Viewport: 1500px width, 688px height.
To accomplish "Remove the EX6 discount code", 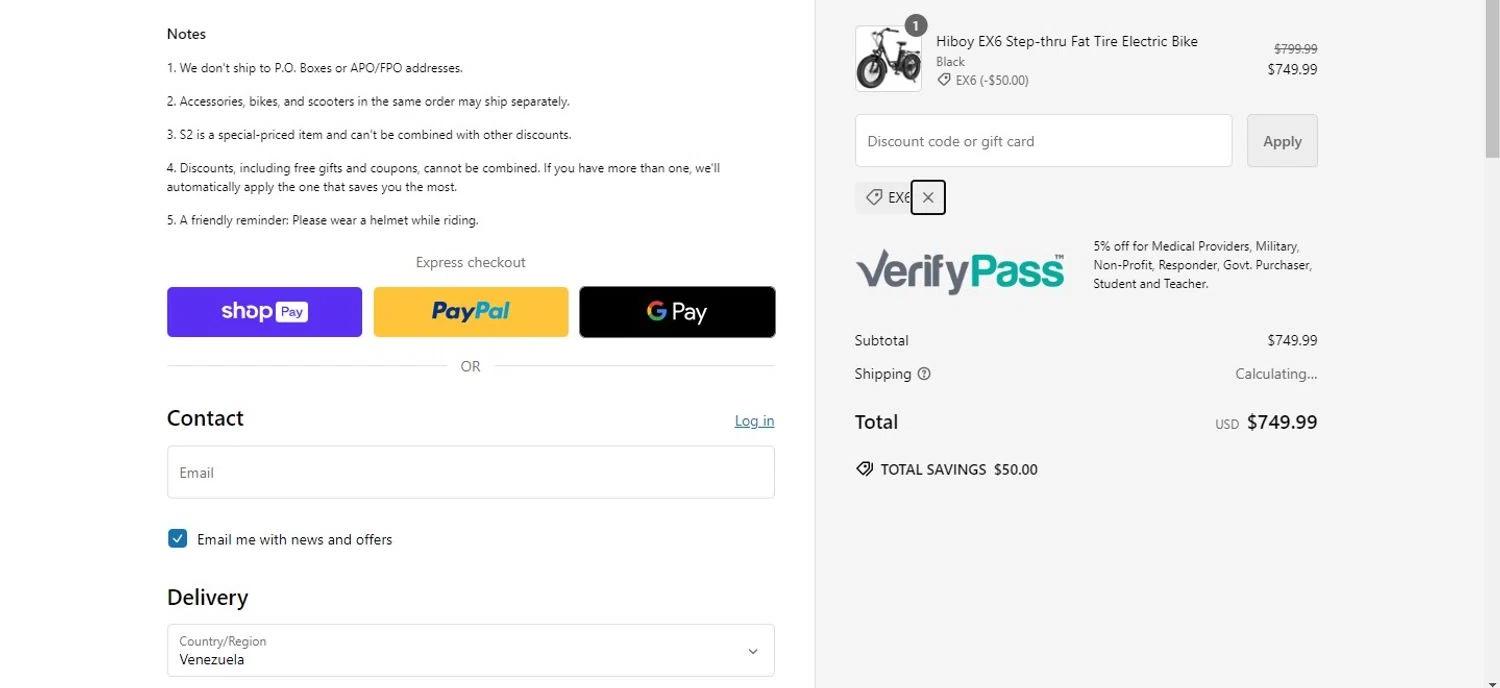I will point(928,198).
